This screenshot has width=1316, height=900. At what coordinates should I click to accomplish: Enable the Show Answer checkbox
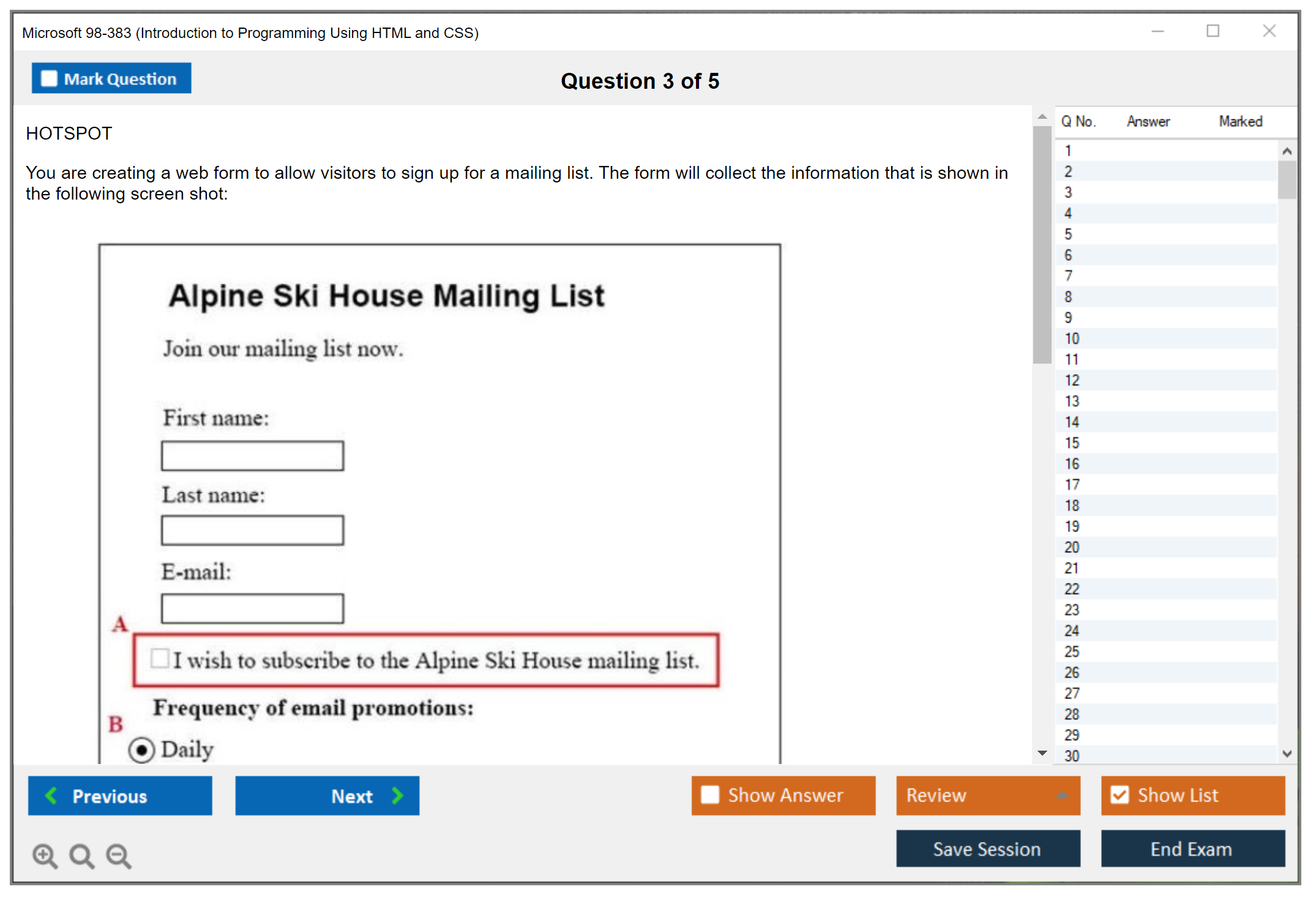tap(710, 795)
